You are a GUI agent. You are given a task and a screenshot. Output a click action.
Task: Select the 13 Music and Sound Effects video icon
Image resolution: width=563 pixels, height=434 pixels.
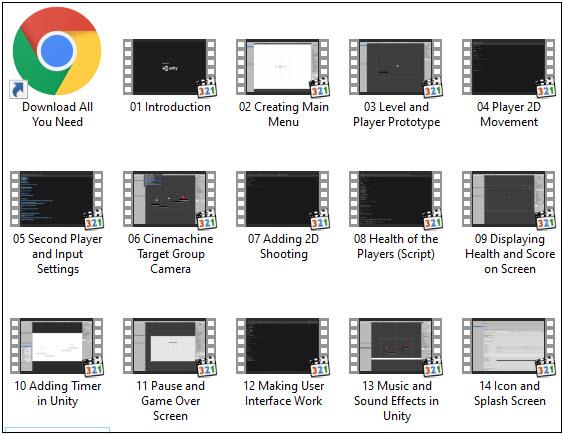tap(396, 346)
